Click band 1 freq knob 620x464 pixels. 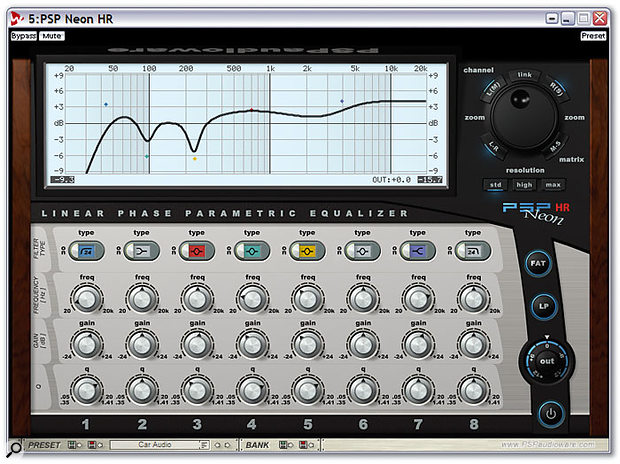coord(87,299)
